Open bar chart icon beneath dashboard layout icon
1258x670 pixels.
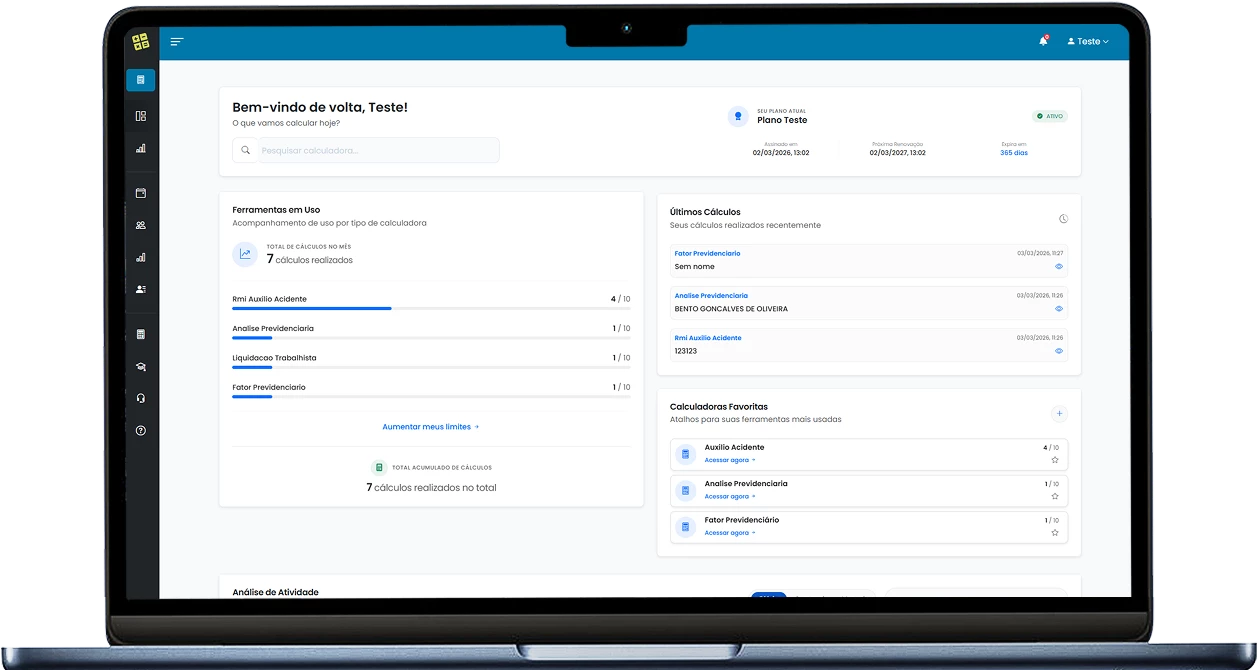(141, 148)
